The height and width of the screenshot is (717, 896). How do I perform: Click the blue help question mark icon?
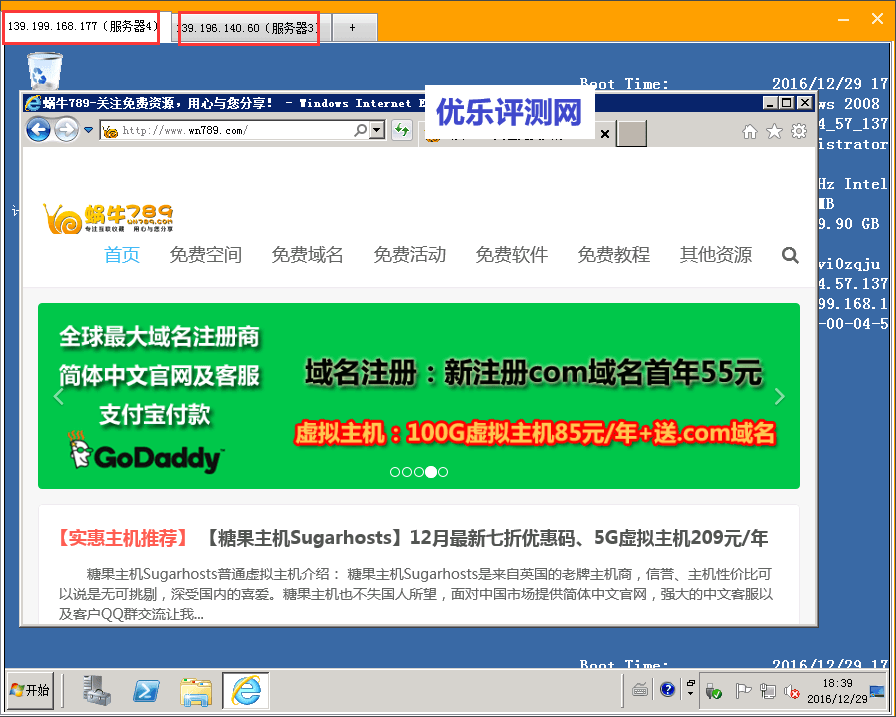pos(667,690)
